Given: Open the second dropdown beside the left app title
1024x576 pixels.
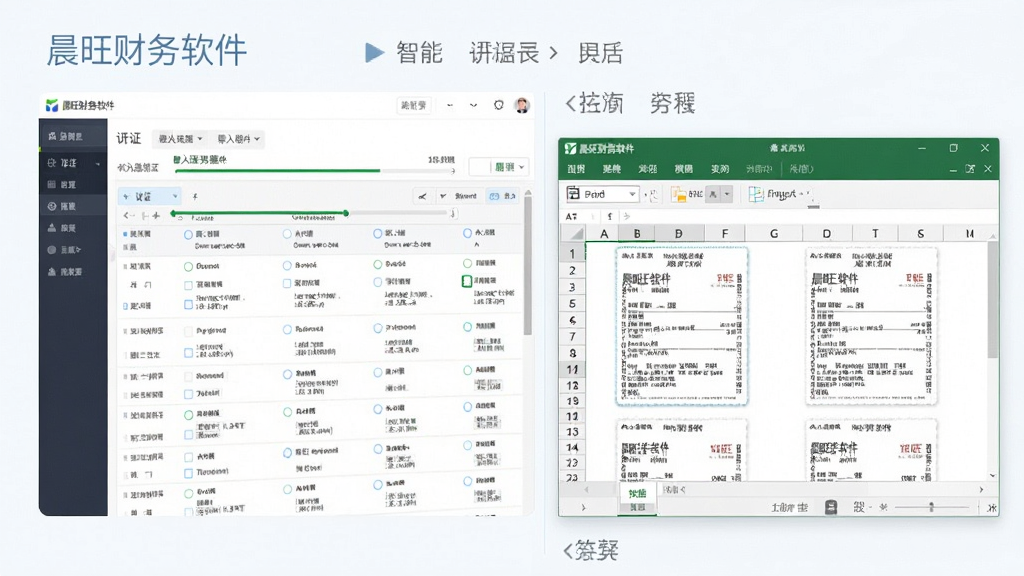Looking at the screenshot, I should pyautogui.click(x=238, y=139).
